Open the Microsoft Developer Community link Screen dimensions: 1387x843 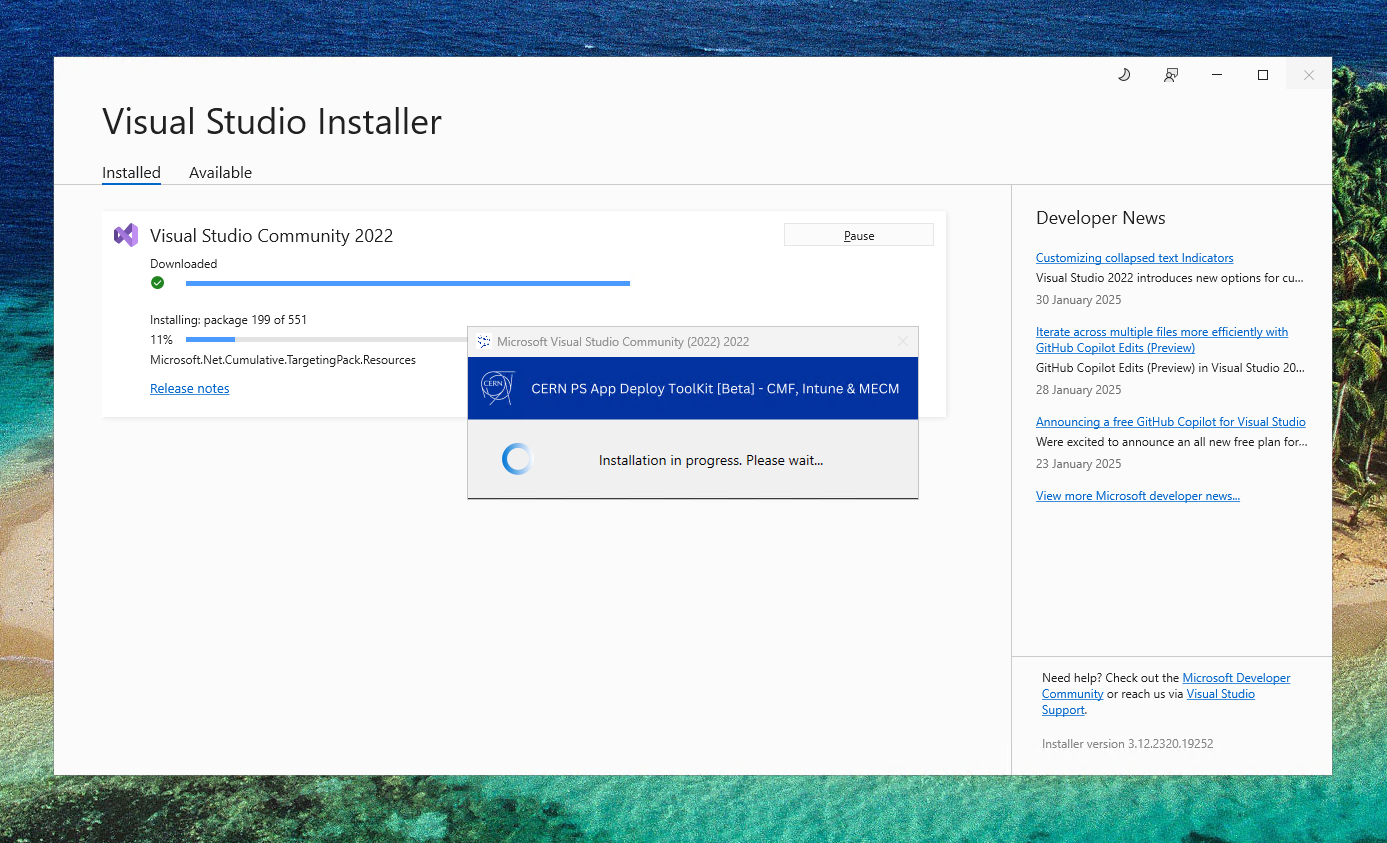(x=1236, y=678)
